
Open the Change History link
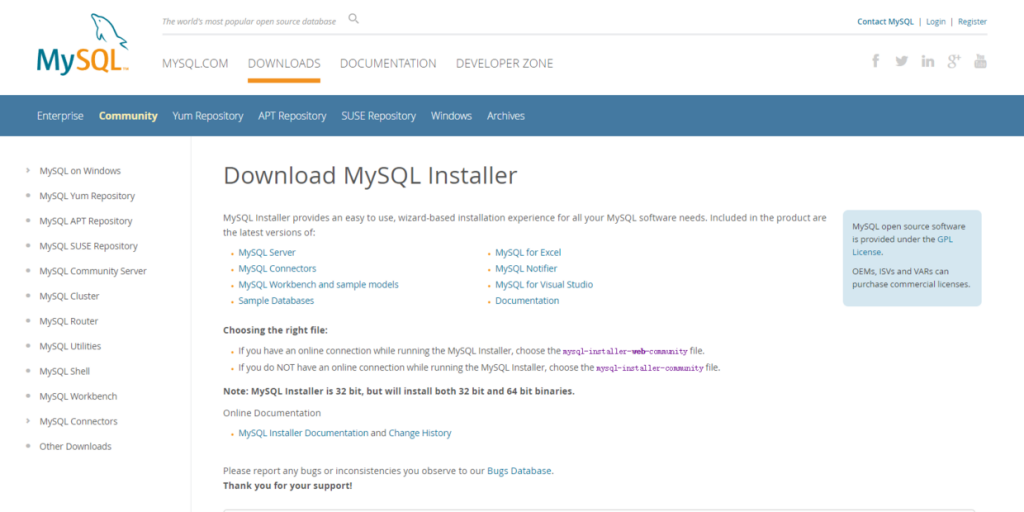tap(420, 433)
